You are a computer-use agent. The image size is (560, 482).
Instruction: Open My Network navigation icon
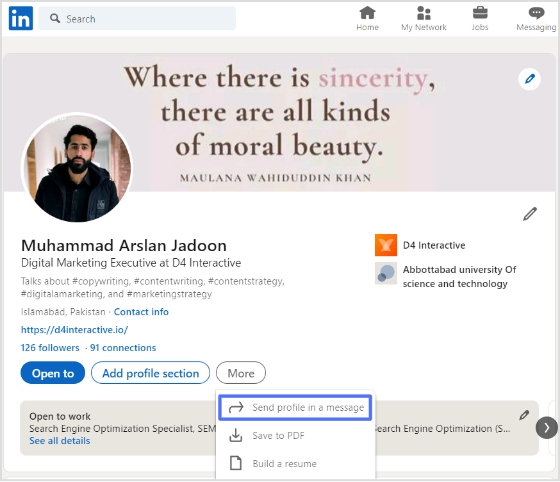coord(424,18)
